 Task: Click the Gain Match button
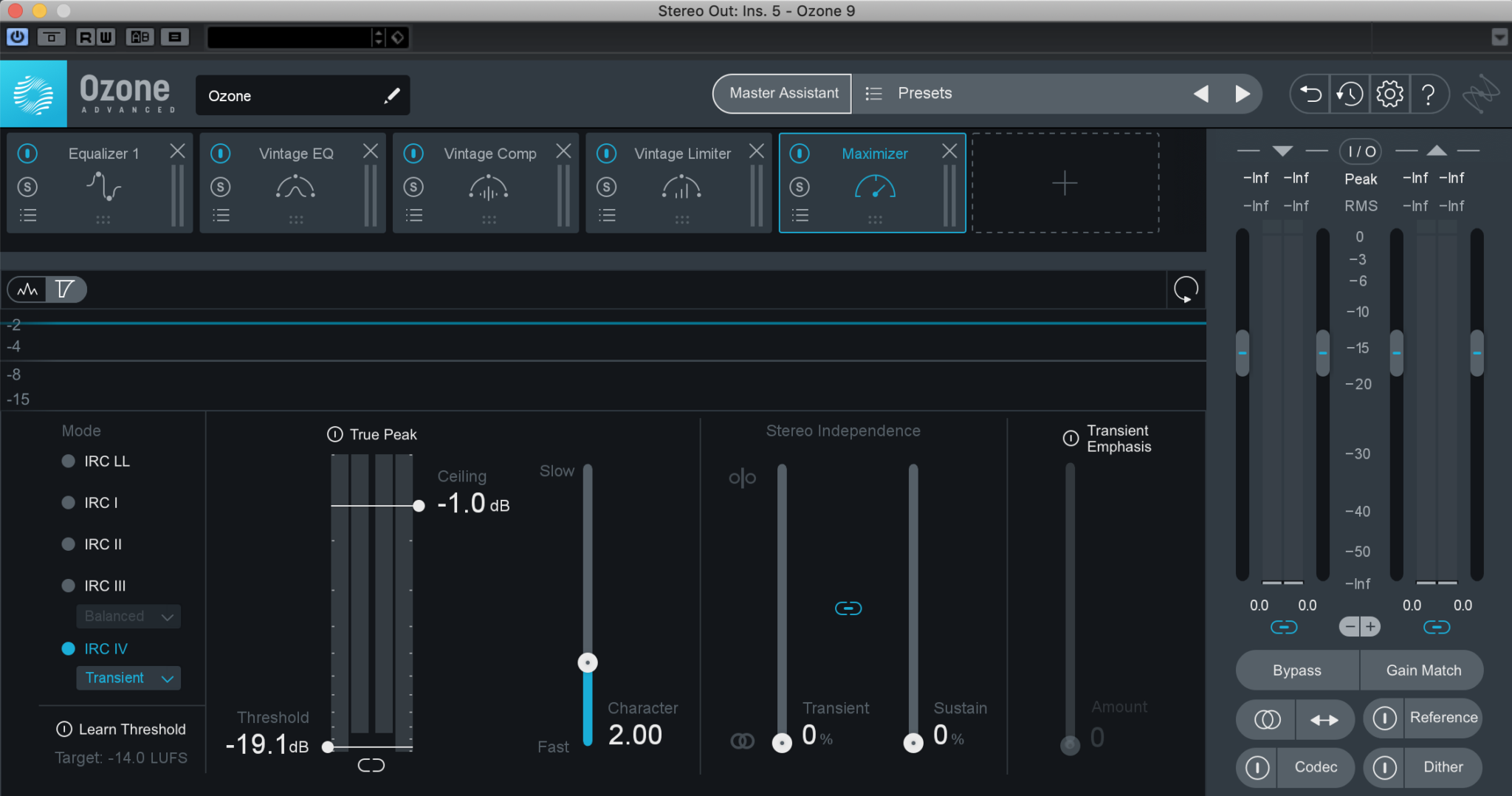tap(1423, 670)
